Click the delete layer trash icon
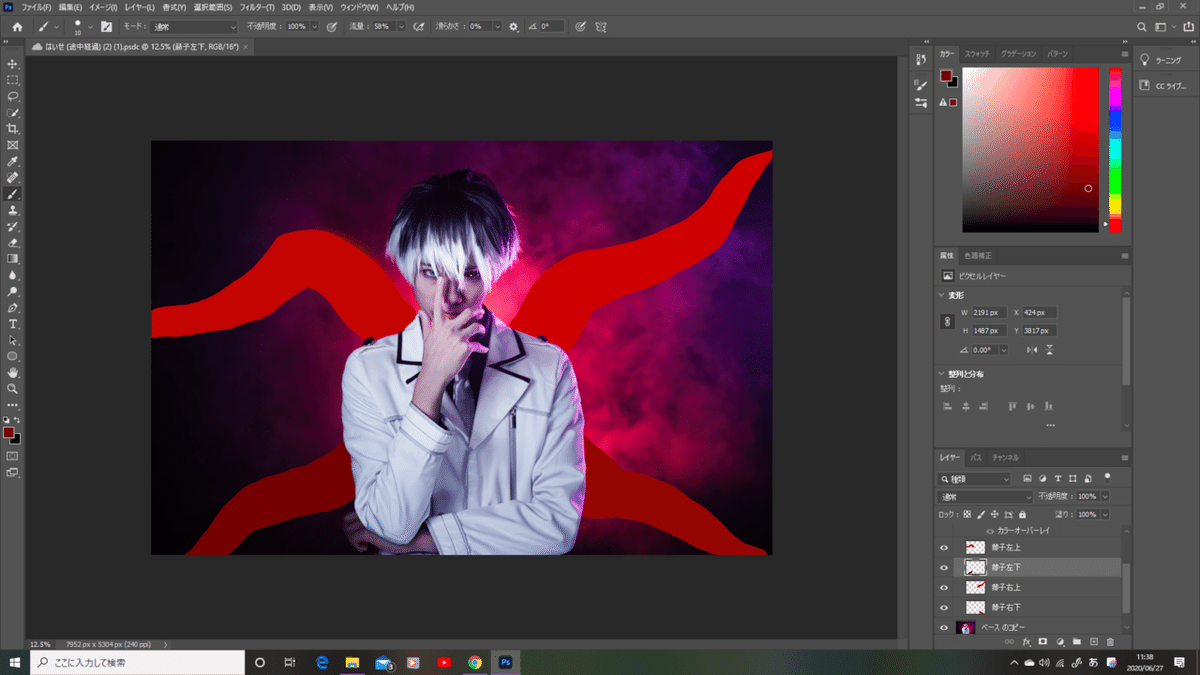1200x675 pixels. tap(1110, 641)
